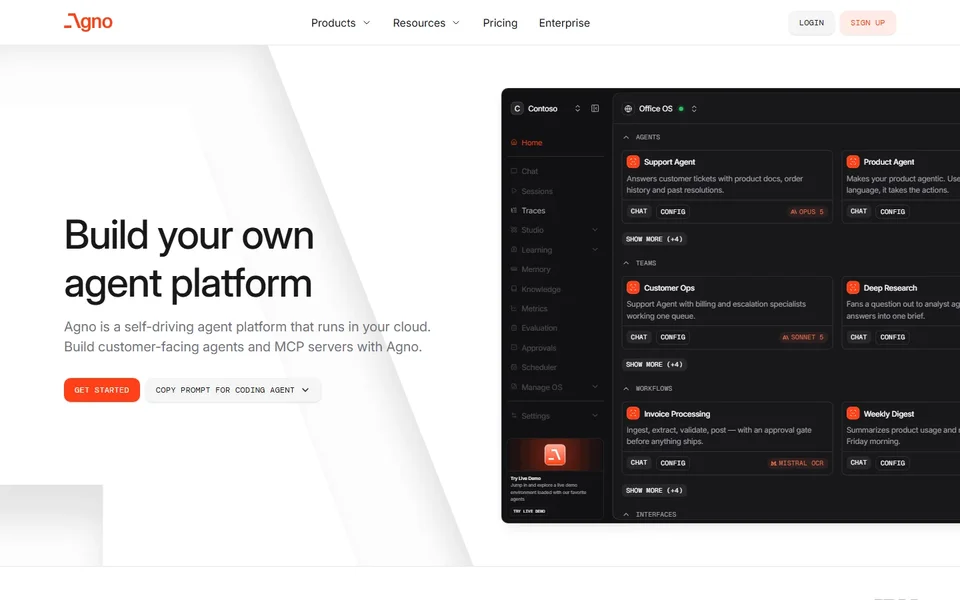Click CHAT on the Weekly Digest card
Viewport: 960px width, 600px height.
pyautogui.click(x=858, y=463)
